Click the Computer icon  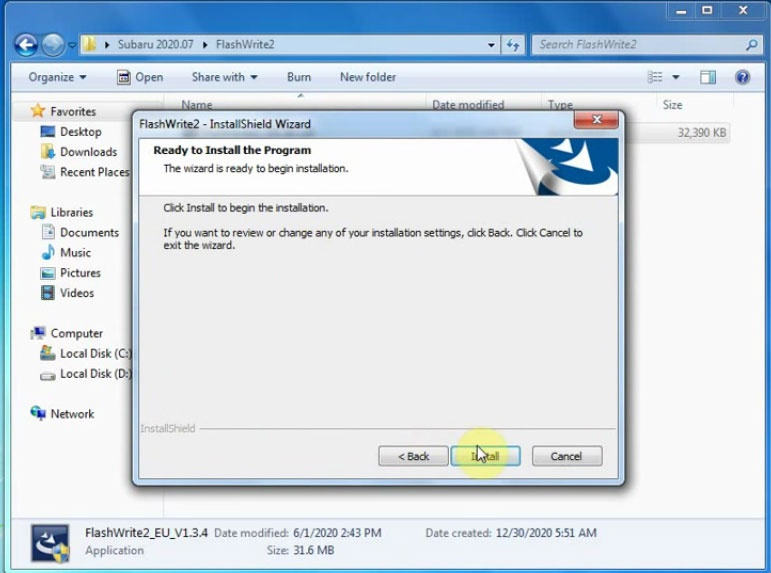(38, 333)
